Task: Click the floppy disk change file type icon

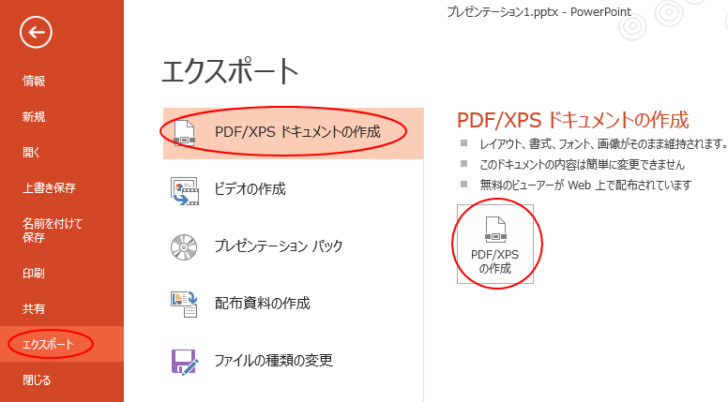Action: 185,362
